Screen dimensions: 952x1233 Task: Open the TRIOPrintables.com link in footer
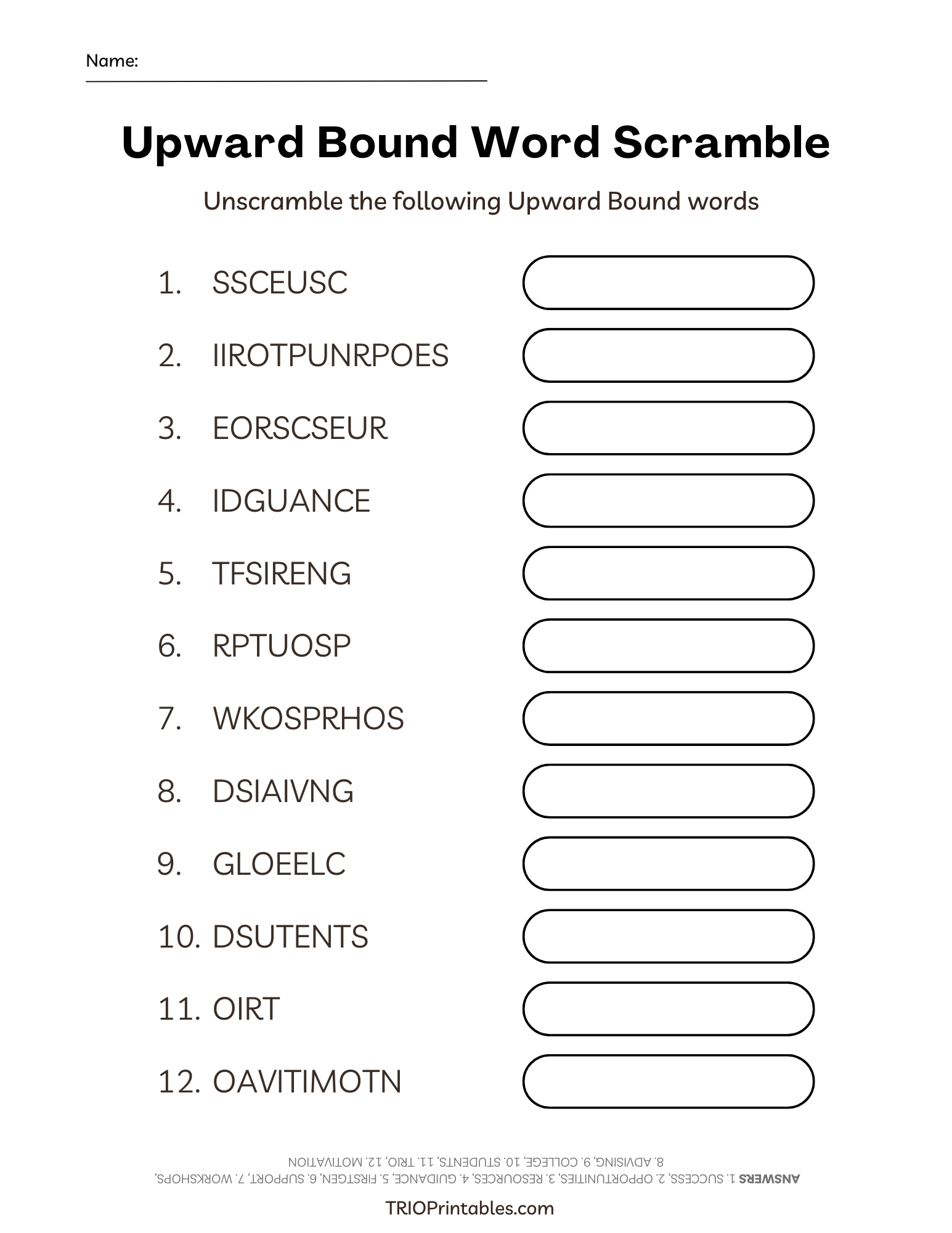point(470,1208)
